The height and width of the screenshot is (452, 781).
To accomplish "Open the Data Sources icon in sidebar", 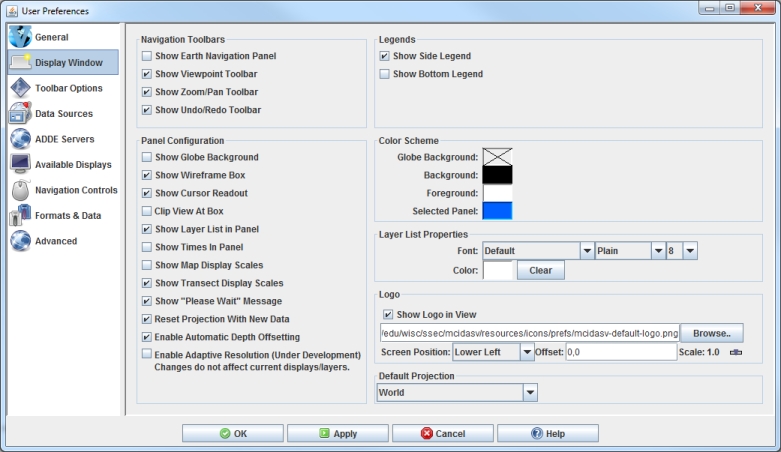I will 20,114.
